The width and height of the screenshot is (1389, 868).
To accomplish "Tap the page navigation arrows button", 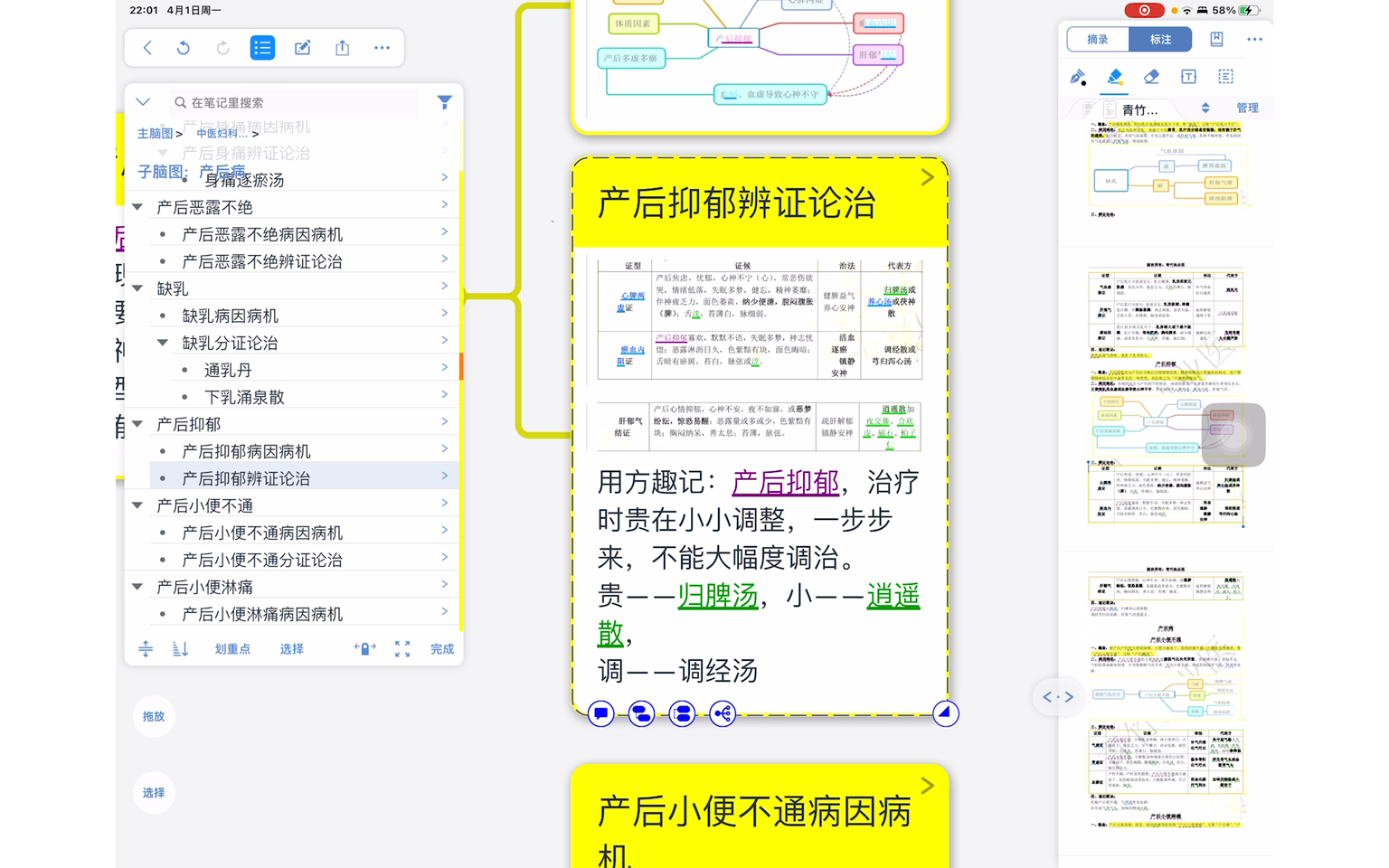I will [1058, 696].
